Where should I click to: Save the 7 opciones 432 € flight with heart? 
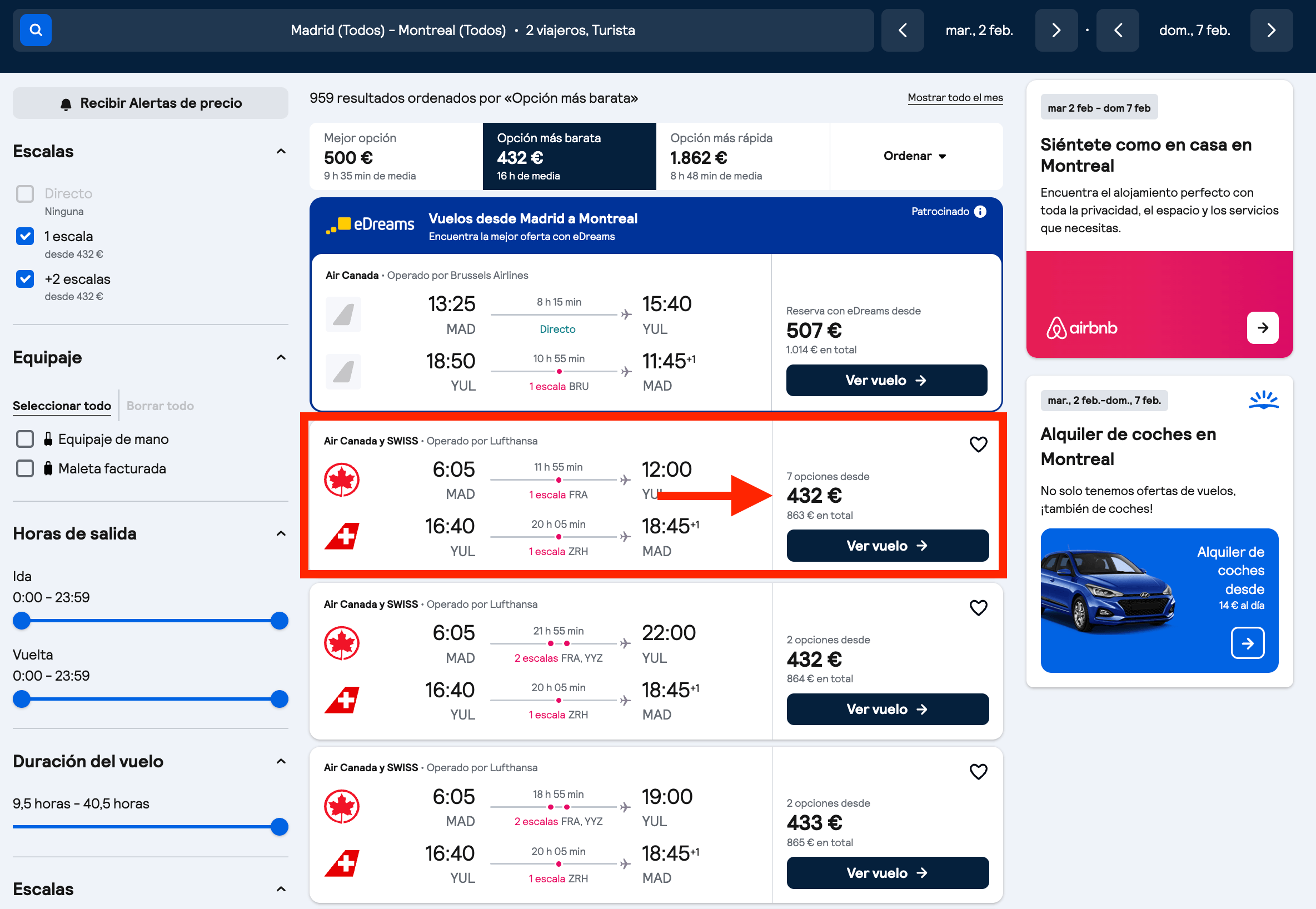[978, 444]
